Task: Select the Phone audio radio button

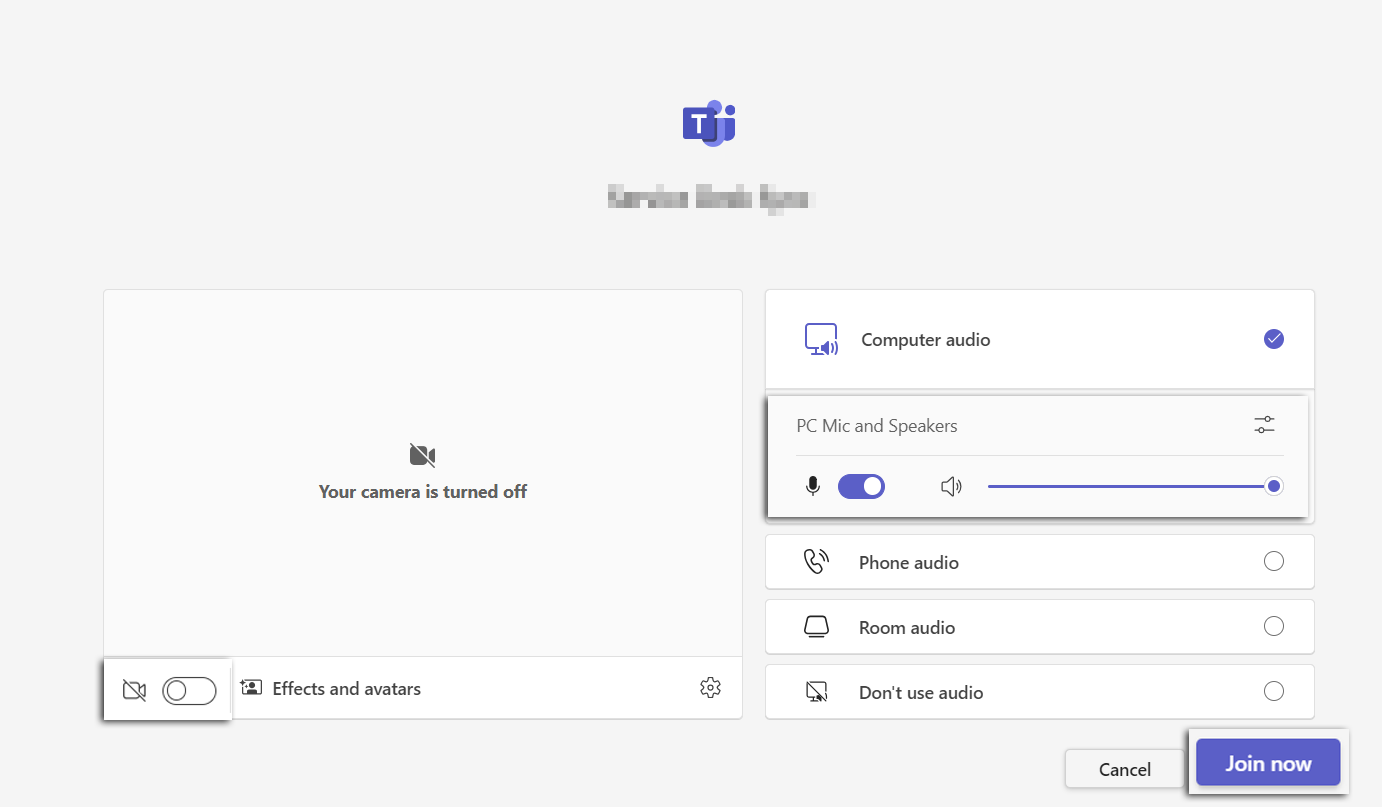Action: (1273, 561)
